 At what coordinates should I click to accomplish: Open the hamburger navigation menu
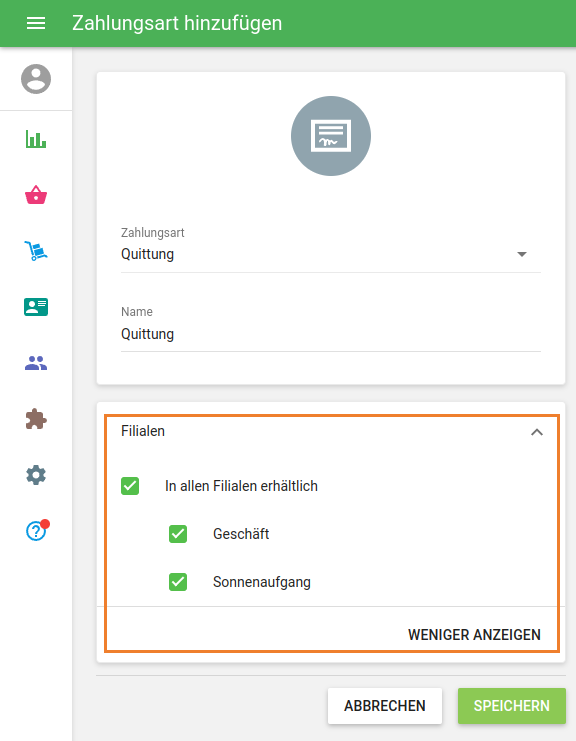tap(36, 23)
